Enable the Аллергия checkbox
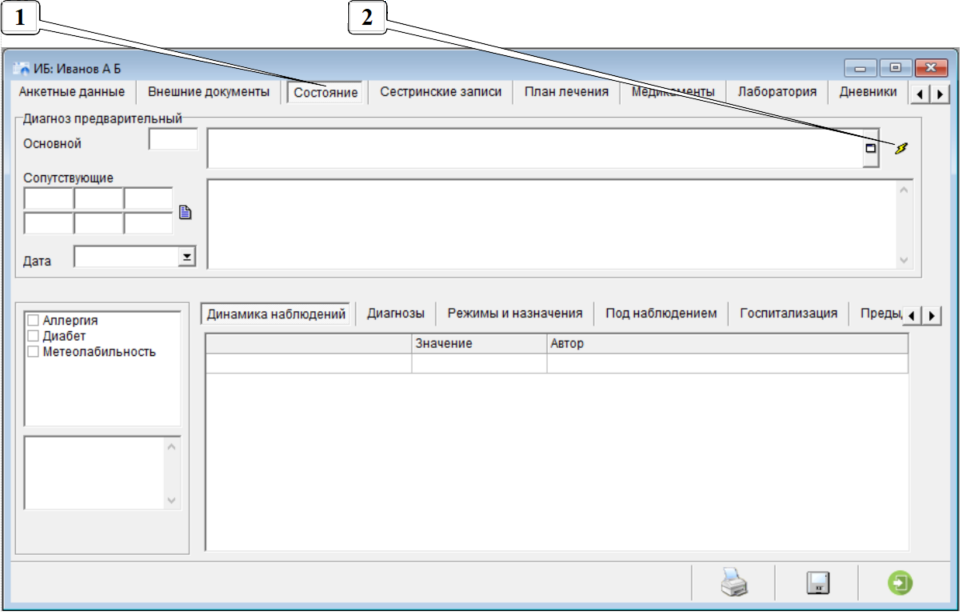Screen dimensions: 961x612 click(x=33, y=320)
